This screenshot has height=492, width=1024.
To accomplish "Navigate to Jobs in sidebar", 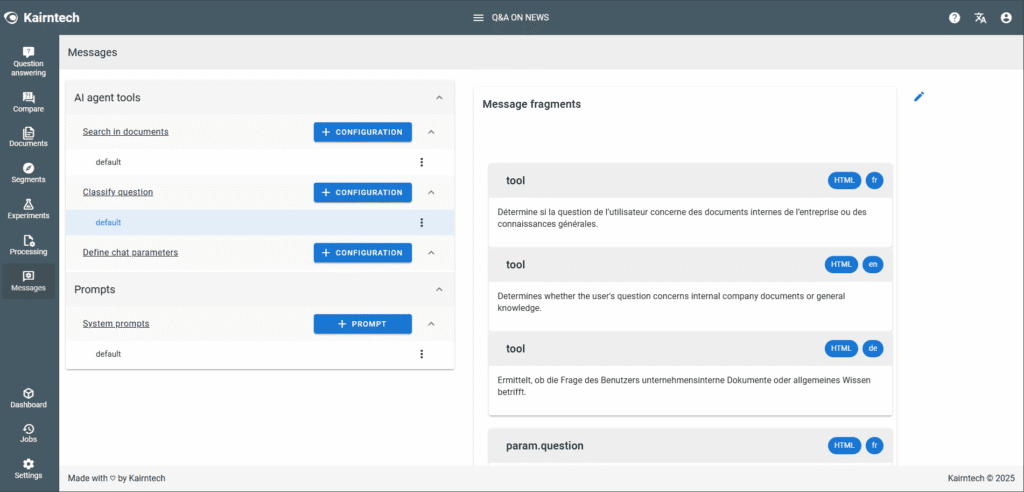I will click(x=28, y=433).
